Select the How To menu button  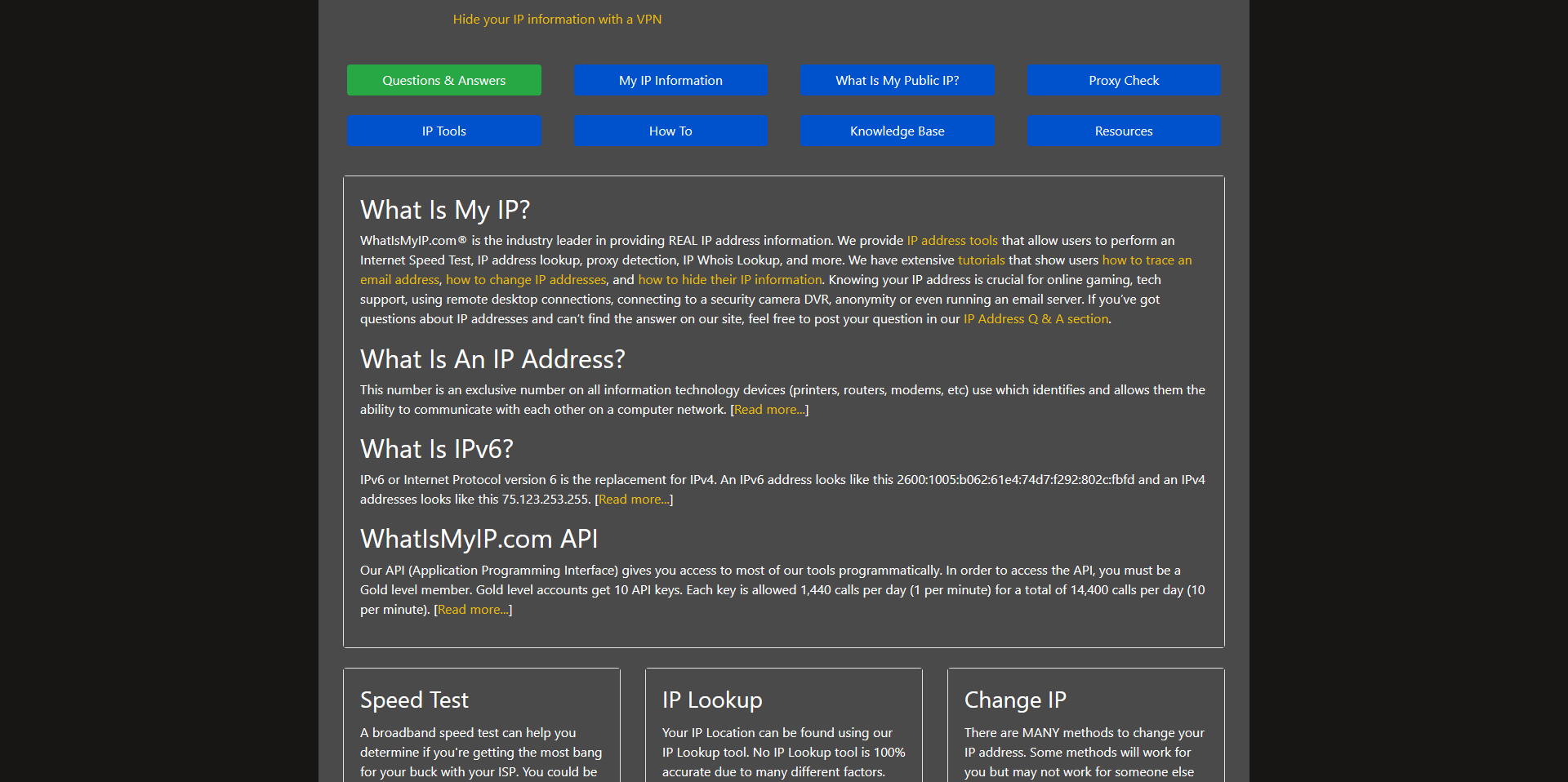point(670,131)
